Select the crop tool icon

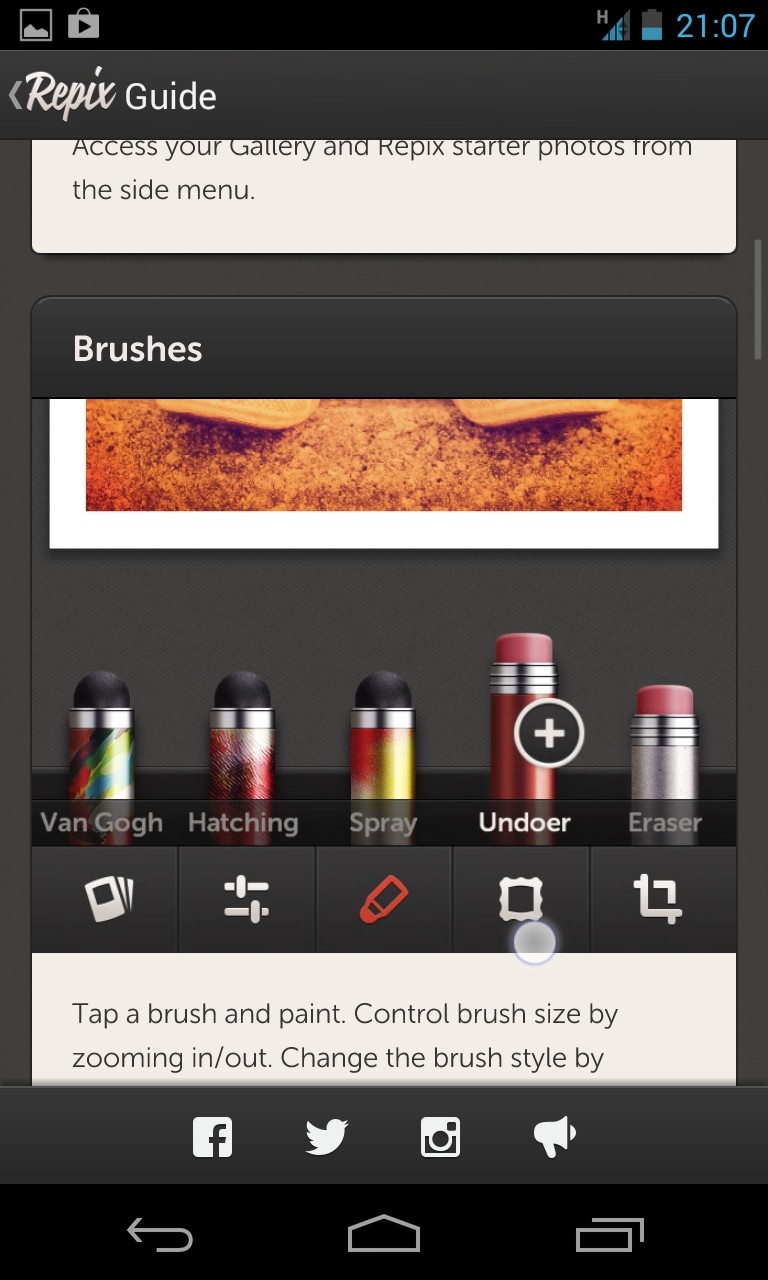tap(658, 899)
